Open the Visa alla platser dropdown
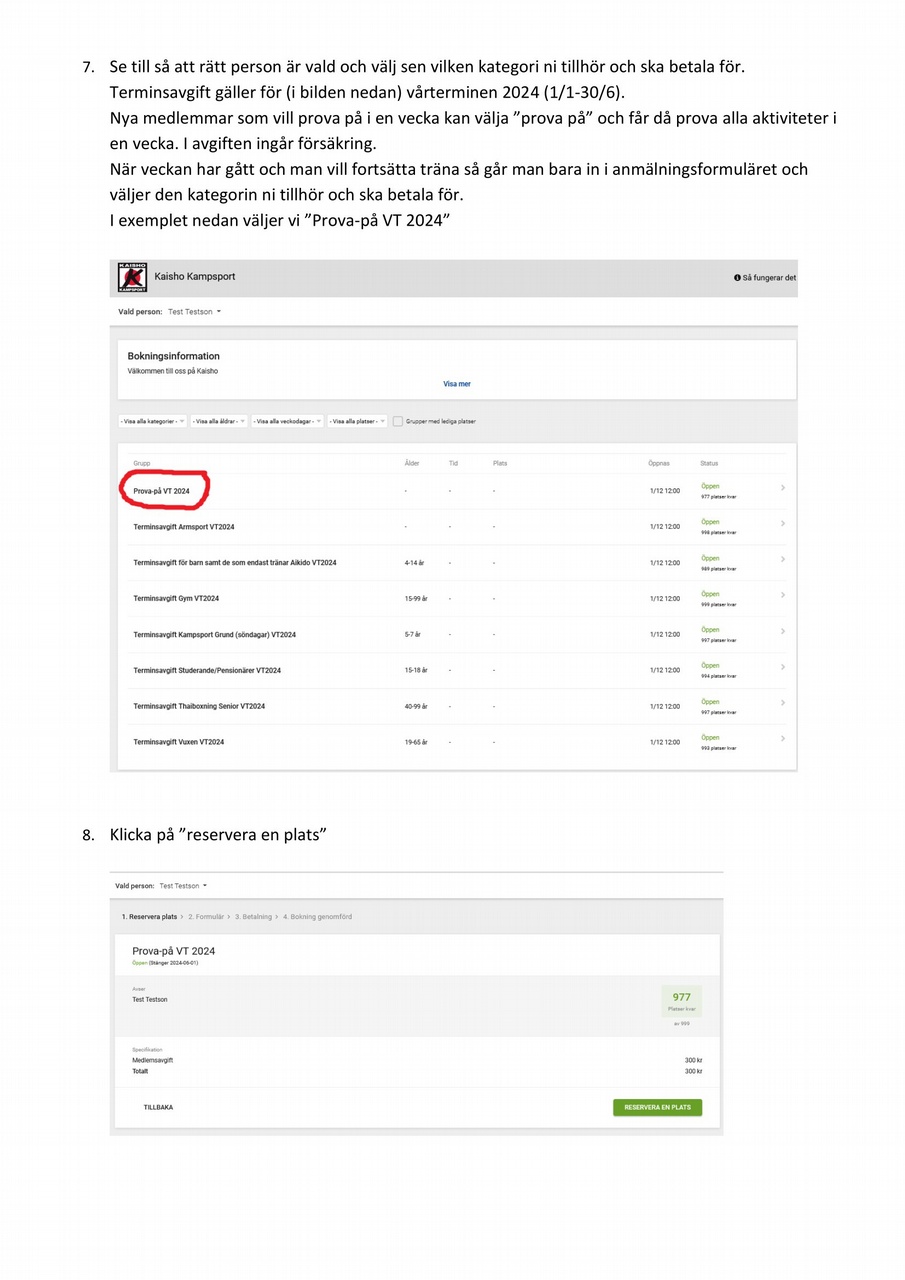This screenshot has height=1280, width=905. click(357, 421)
